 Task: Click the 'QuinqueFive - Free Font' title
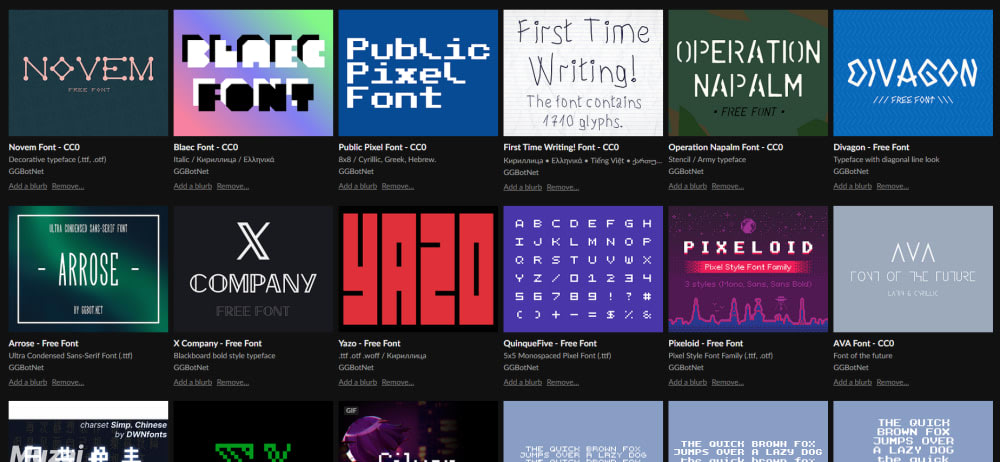click(550, 343)
